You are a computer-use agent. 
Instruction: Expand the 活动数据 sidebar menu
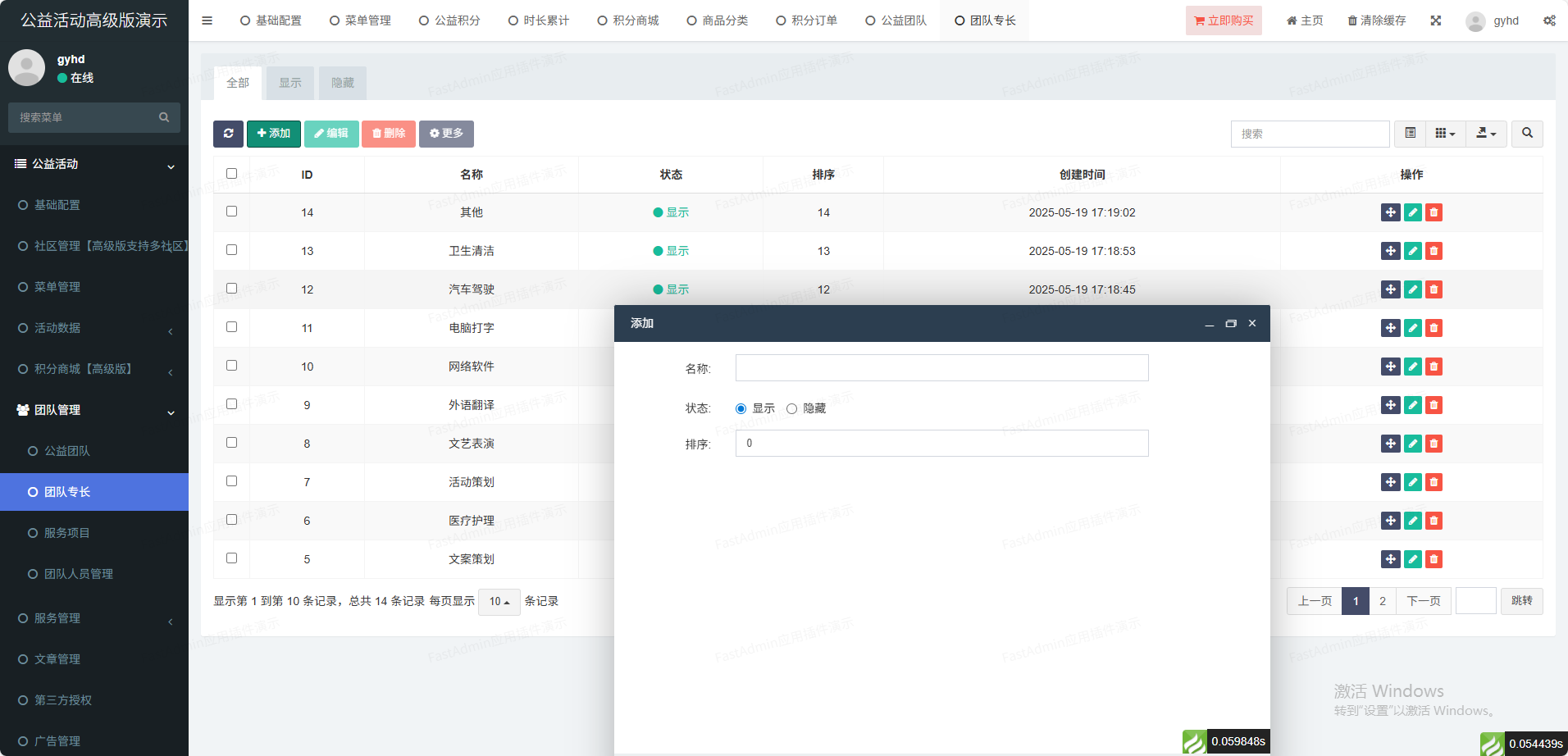[94, 328]
